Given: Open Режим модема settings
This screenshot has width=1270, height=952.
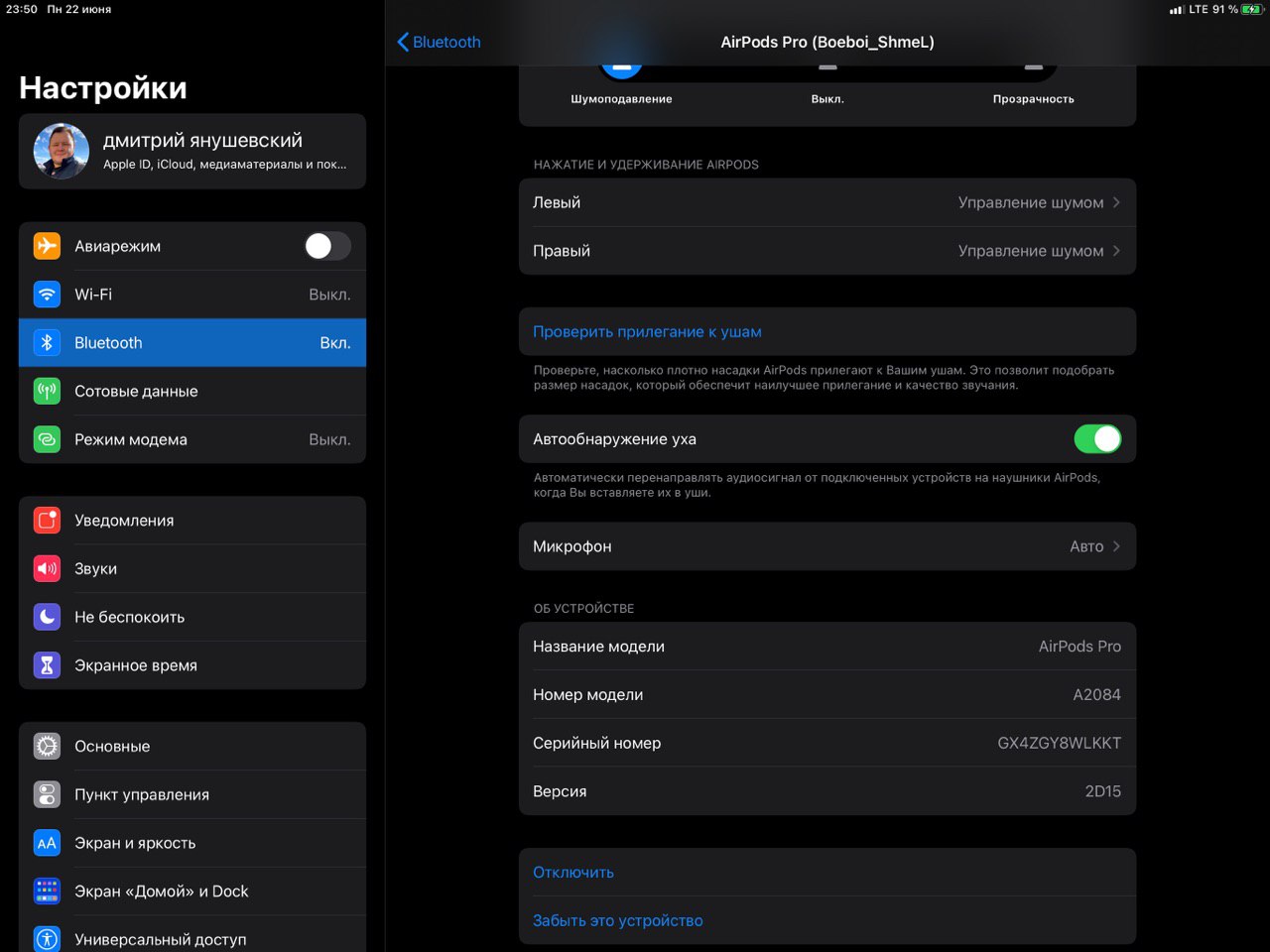Looking at the screenshot, I should point(192,439).
